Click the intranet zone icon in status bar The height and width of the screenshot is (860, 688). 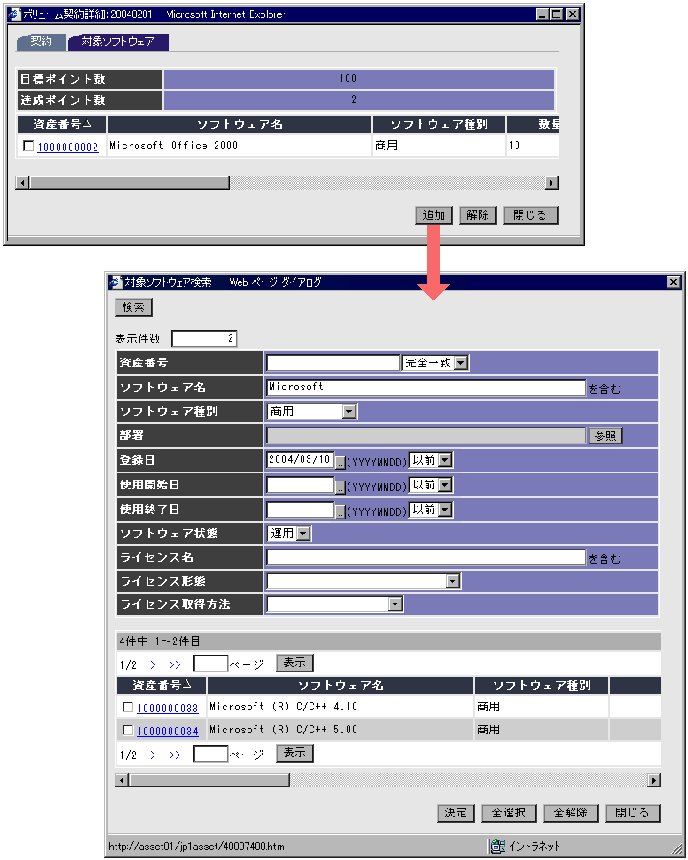[x=498, y=846]
